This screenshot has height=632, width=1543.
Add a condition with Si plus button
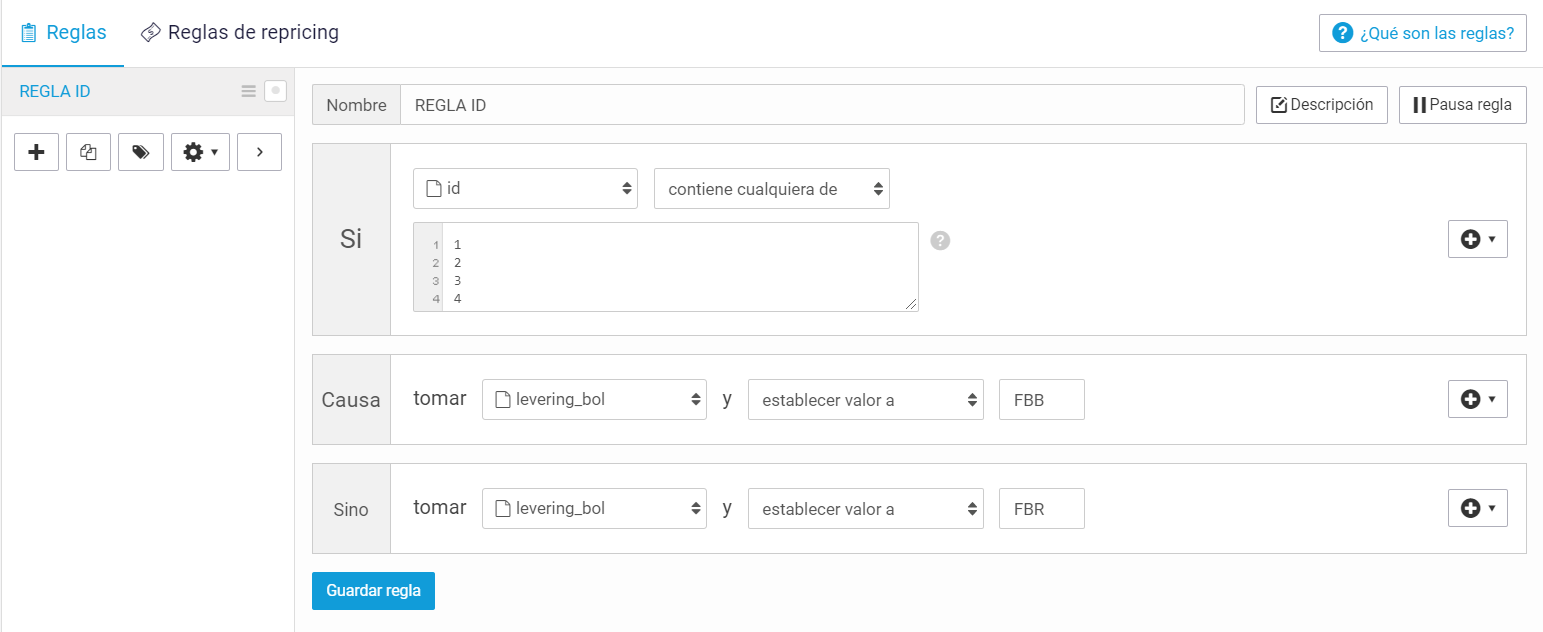(x=1478, y=239)
